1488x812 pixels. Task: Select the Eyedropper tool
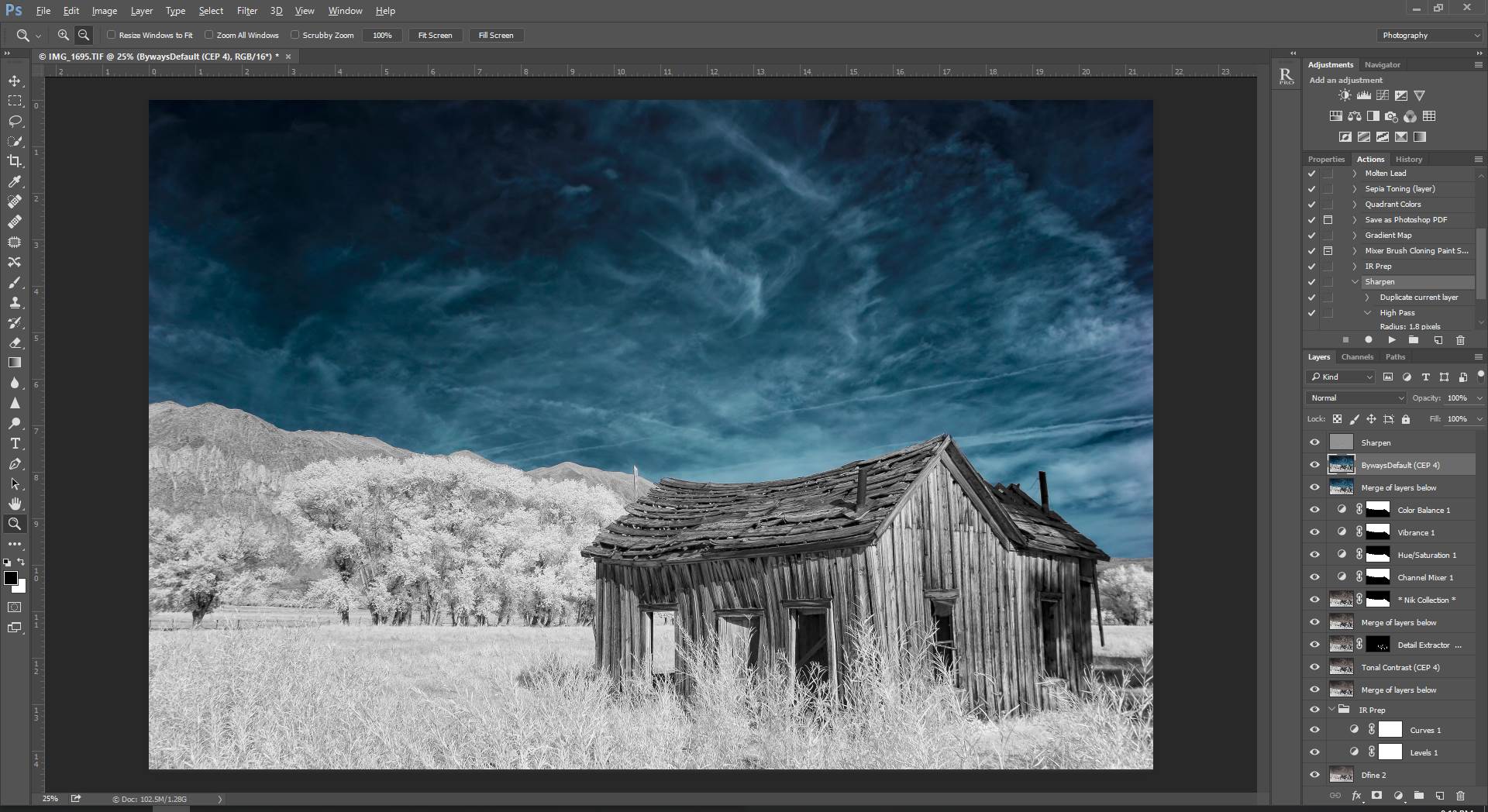coord(15,182)
